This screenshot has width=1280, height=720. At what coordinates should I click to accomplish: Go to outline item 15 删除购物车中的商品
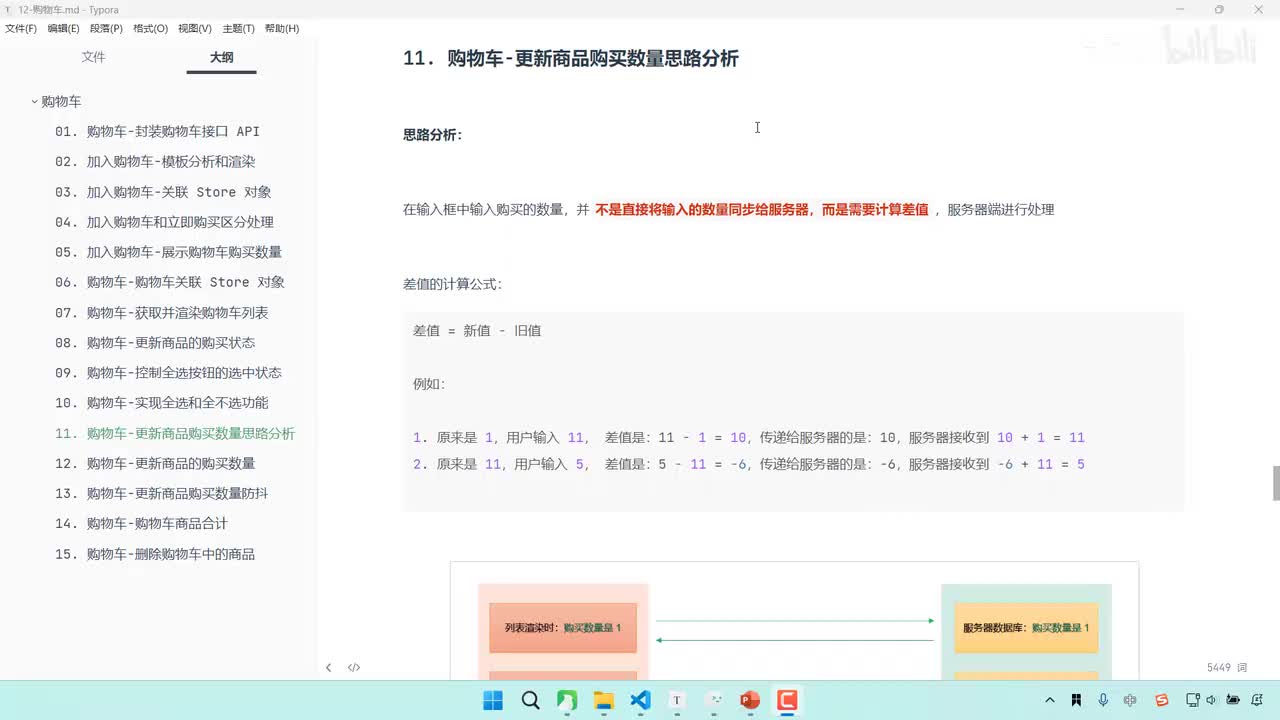(155, 554)
